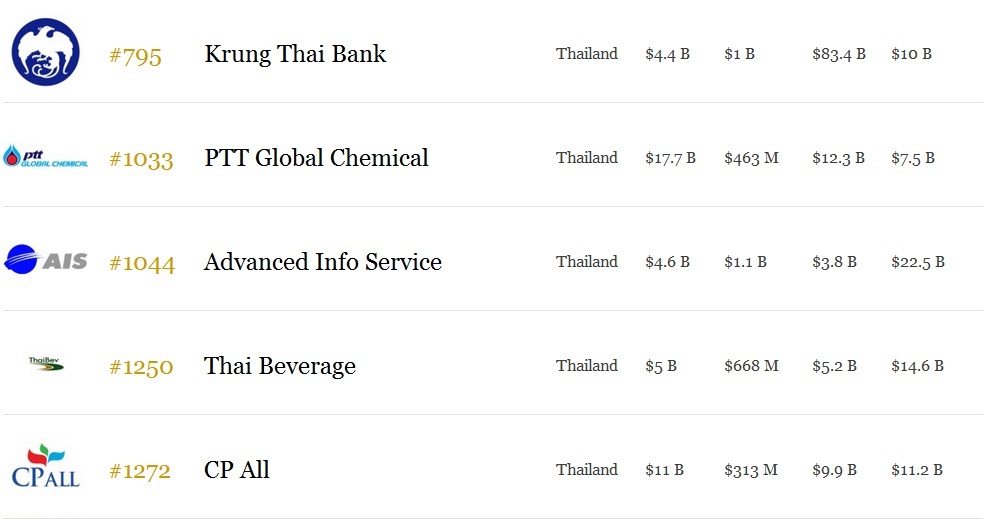The height and width of the screenshot is (519, 990).
Task: Select rank number #795
Action: tap(135, 56)
